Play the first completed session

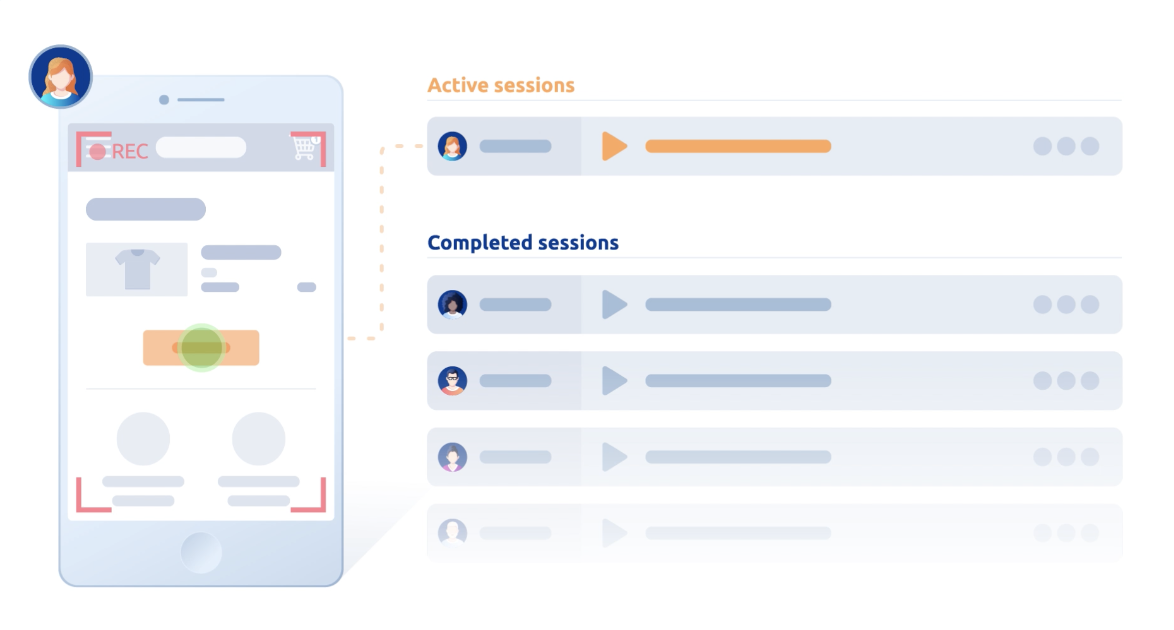coord(614,304)
